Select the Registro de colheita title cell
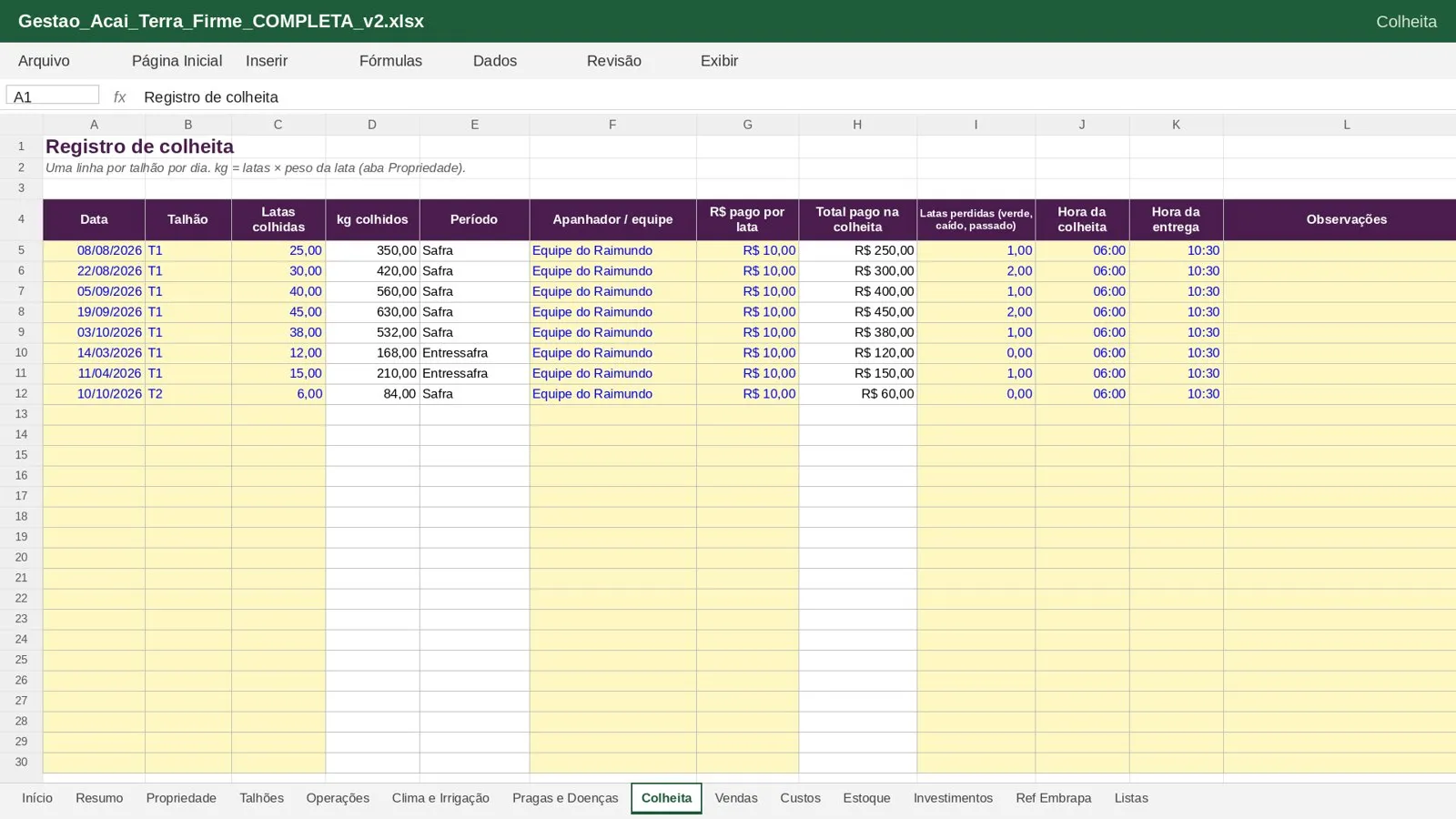This screenshot has width=1456, height=819. (x=94, y=147)
